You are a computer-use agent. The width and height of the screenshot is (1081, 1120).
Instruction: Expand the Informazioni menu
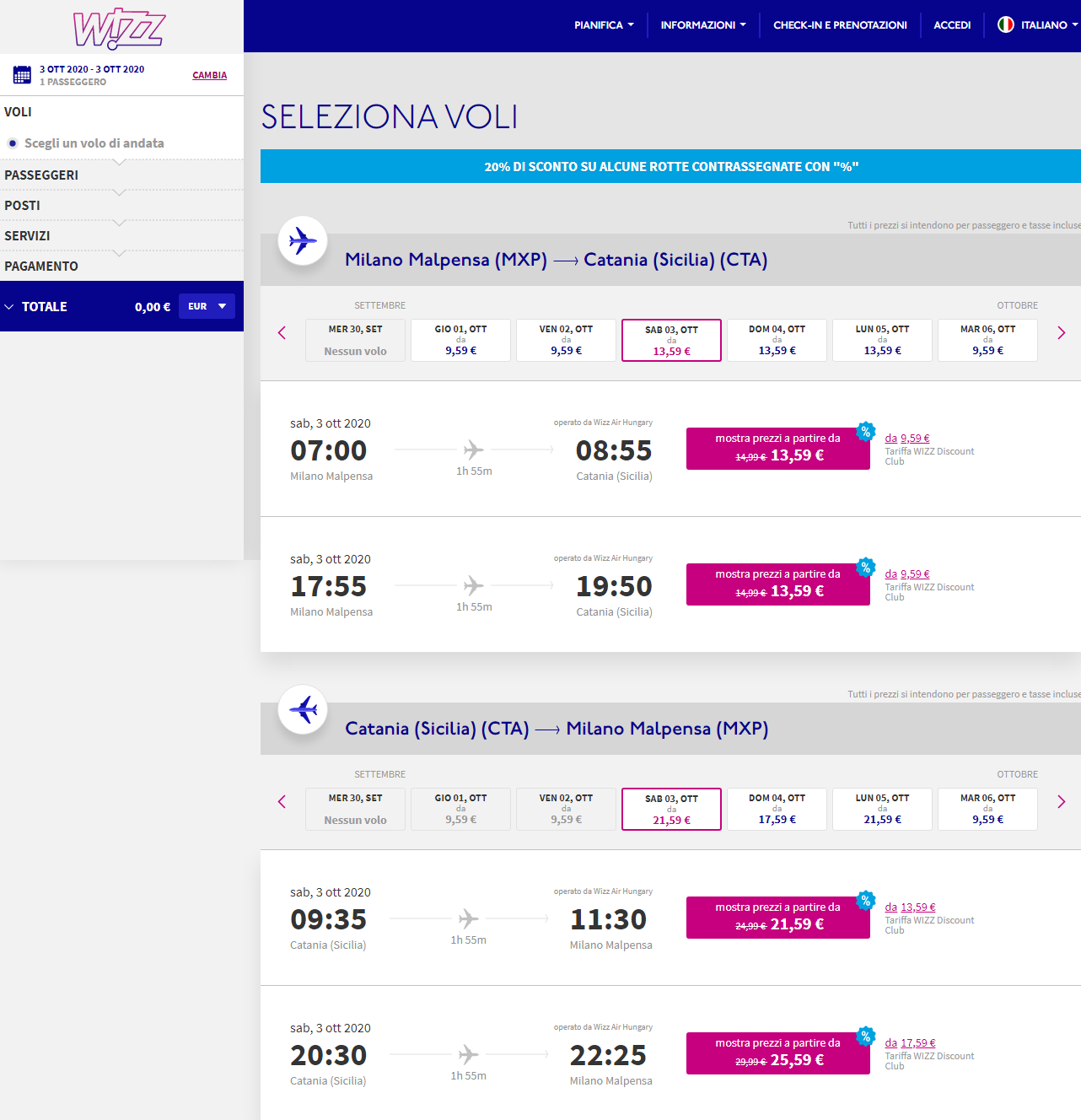coord(702,25)
